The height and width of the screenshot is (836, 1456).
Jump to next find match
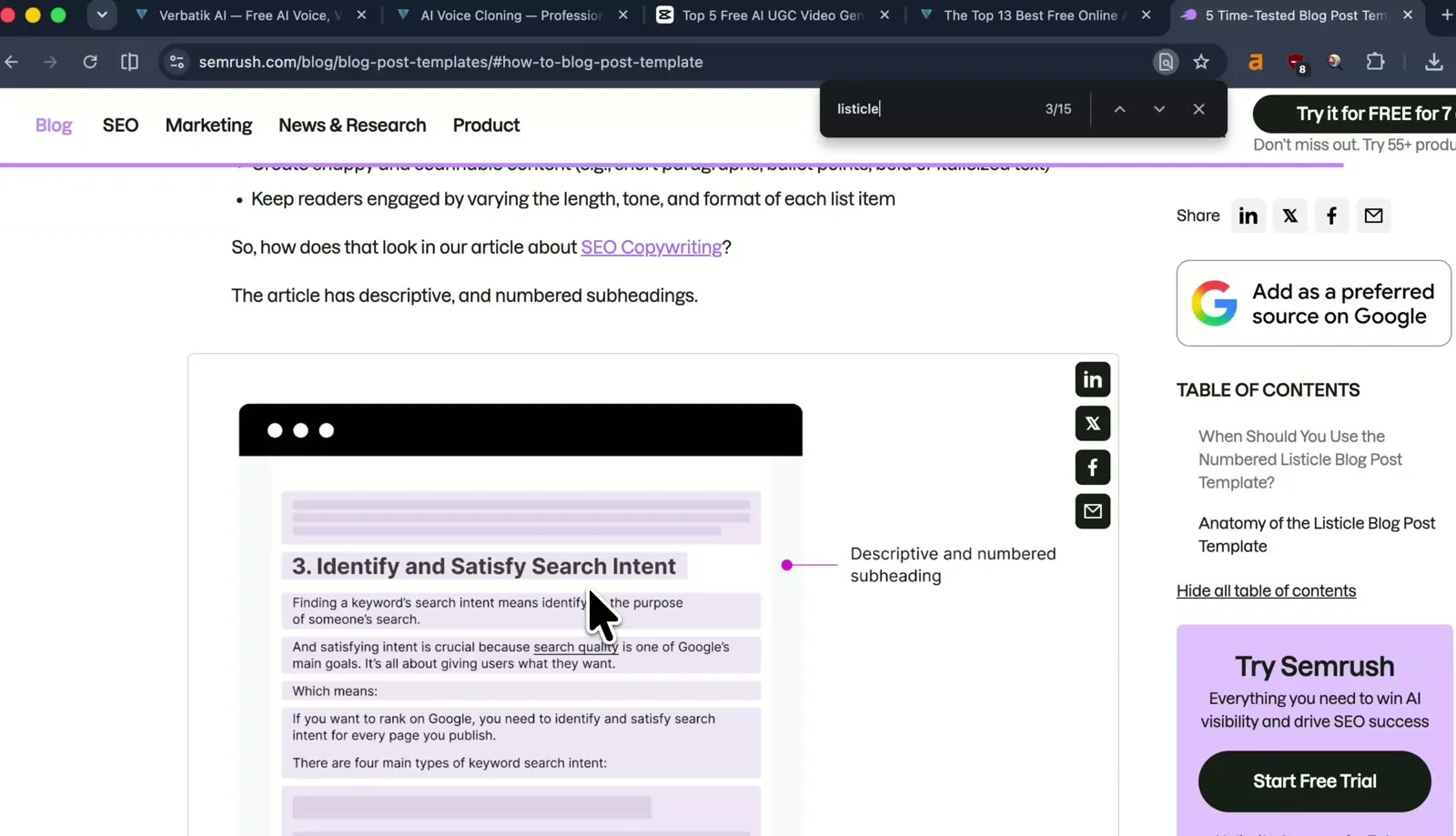[1159, 109]
